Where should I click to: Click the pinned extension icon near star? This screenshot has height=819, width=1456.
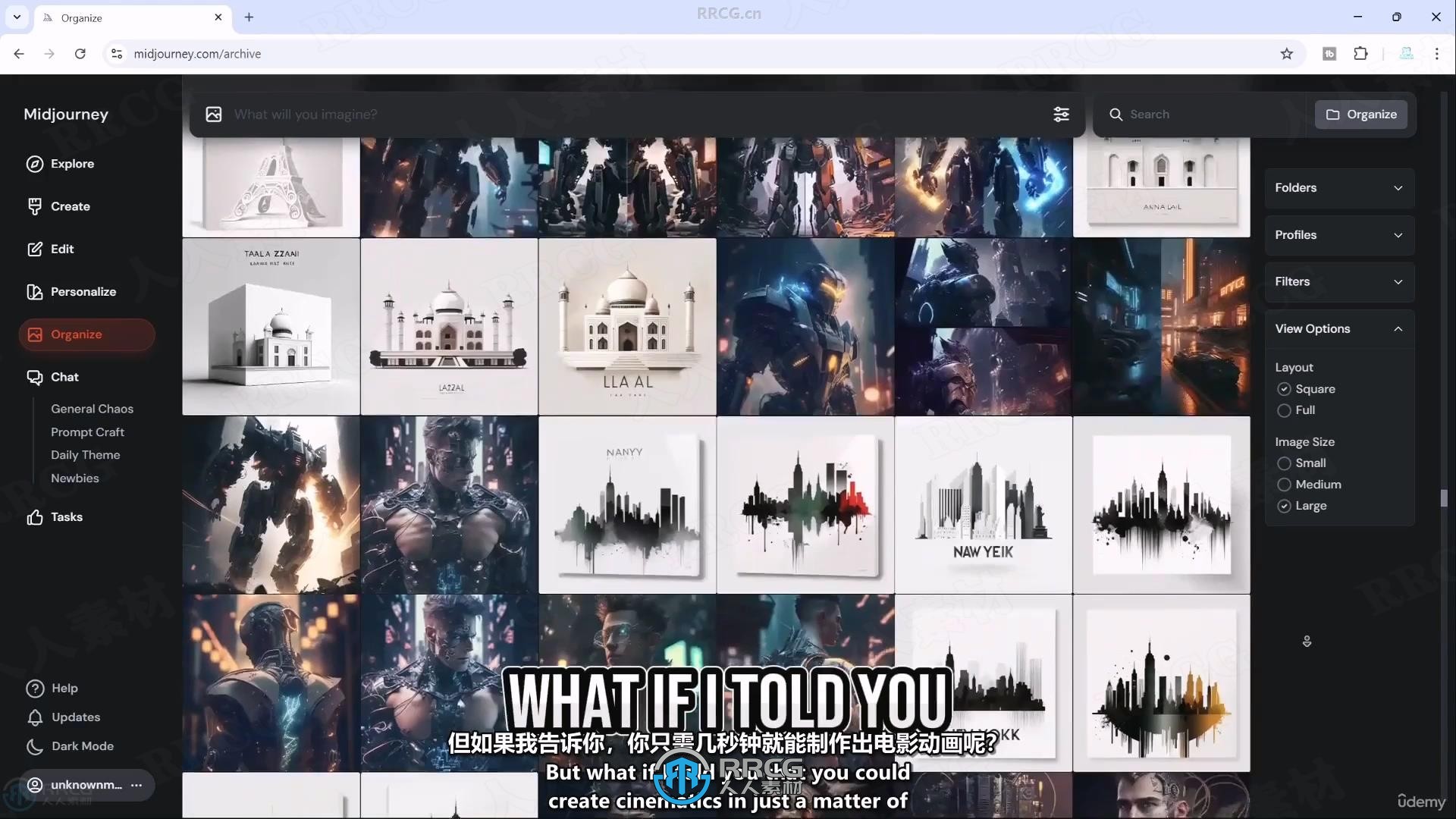pyautogui.click(x=1329, y=54)
